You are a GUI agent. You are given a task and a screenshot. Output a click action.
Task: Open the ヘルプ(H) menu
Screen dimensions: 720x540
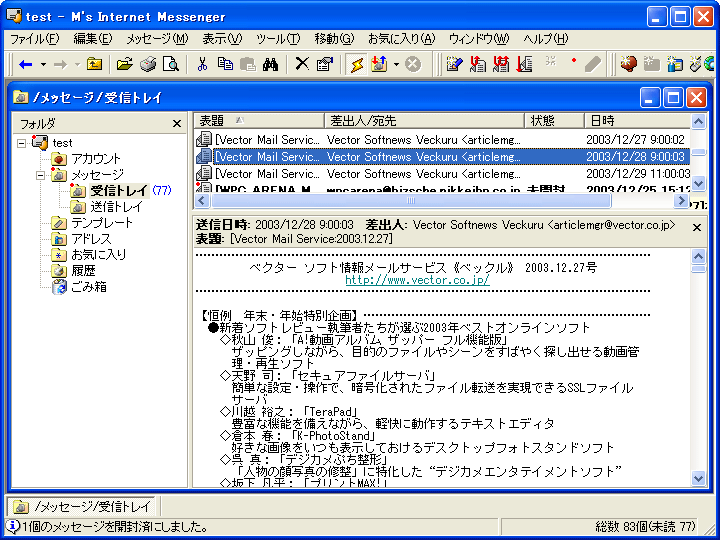546,39
